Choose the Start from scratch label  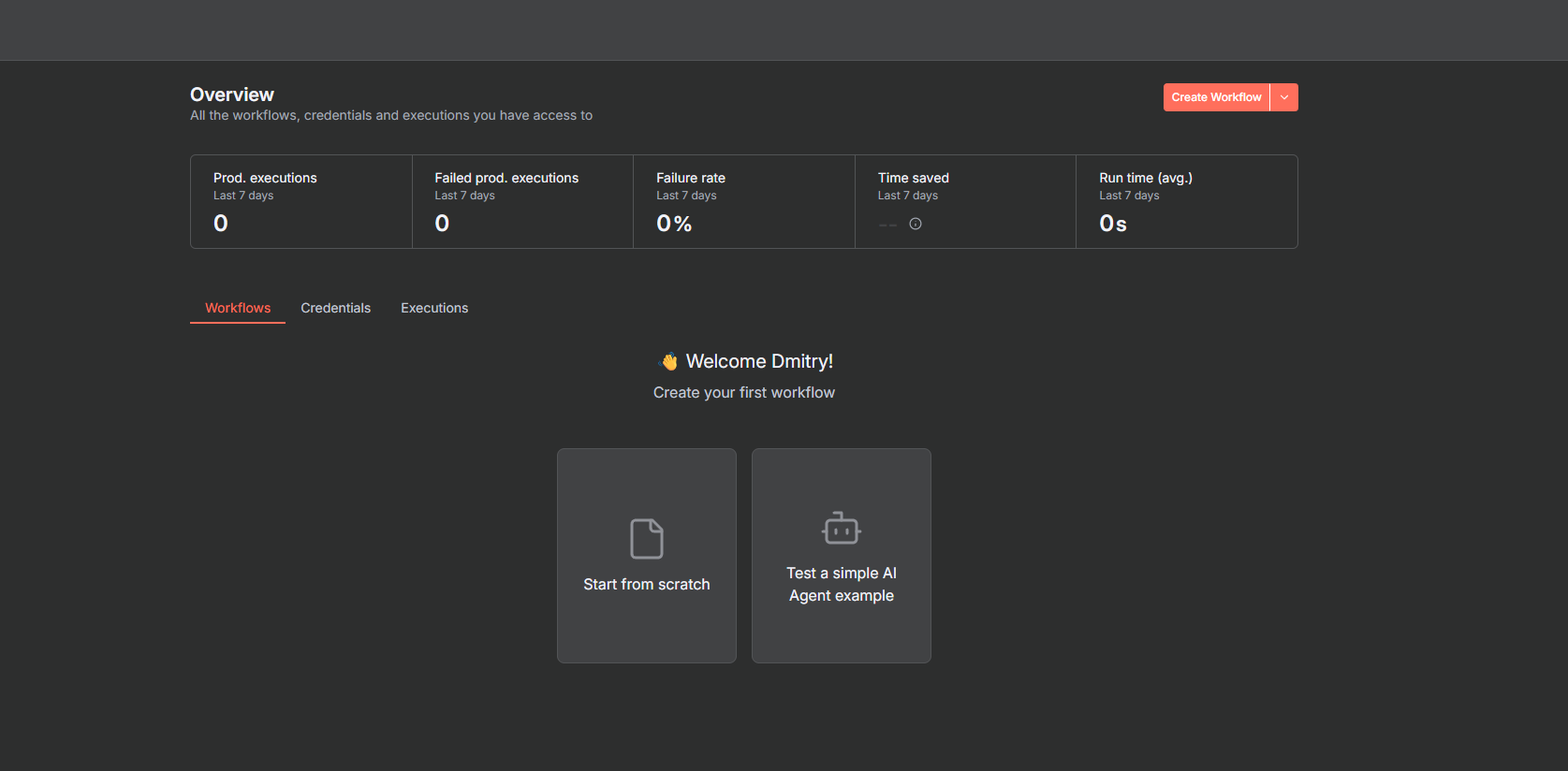point(647,584)
